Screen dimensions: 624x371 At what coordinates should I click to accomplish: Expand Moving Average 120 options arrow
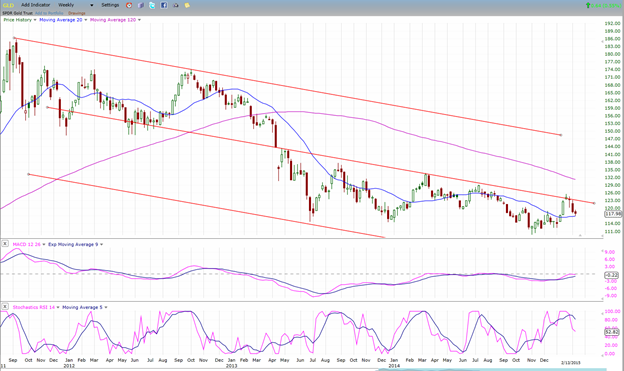tap(139, 20)
